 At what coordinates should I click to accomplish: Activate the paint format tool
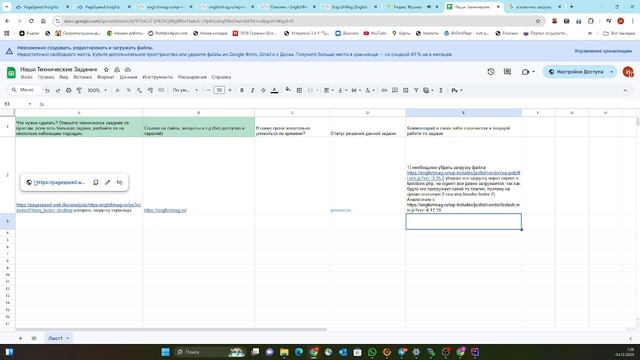point(79,90)
